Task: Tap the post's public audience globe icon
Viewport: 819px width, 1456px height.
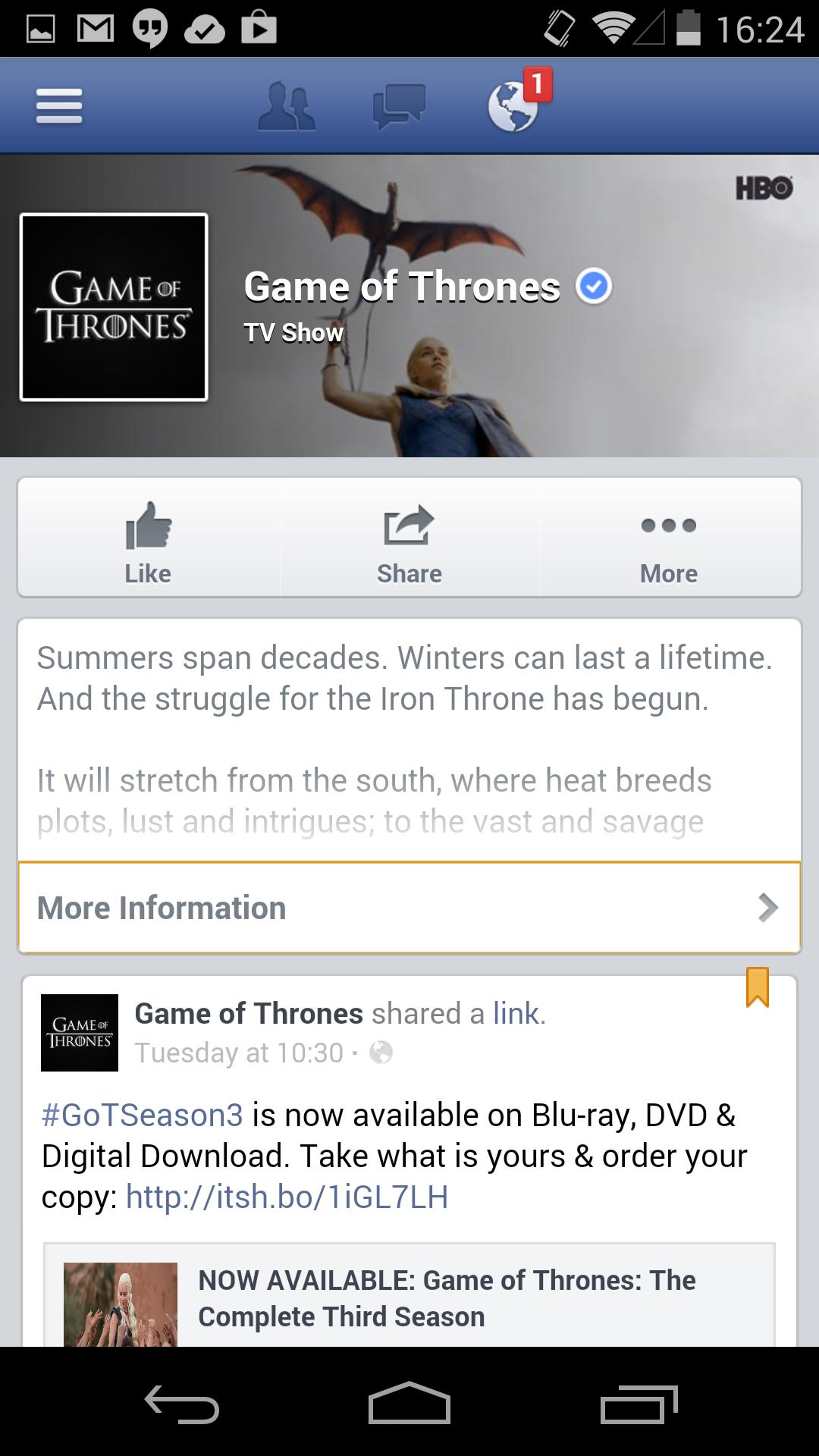Action: [381, 1053]
